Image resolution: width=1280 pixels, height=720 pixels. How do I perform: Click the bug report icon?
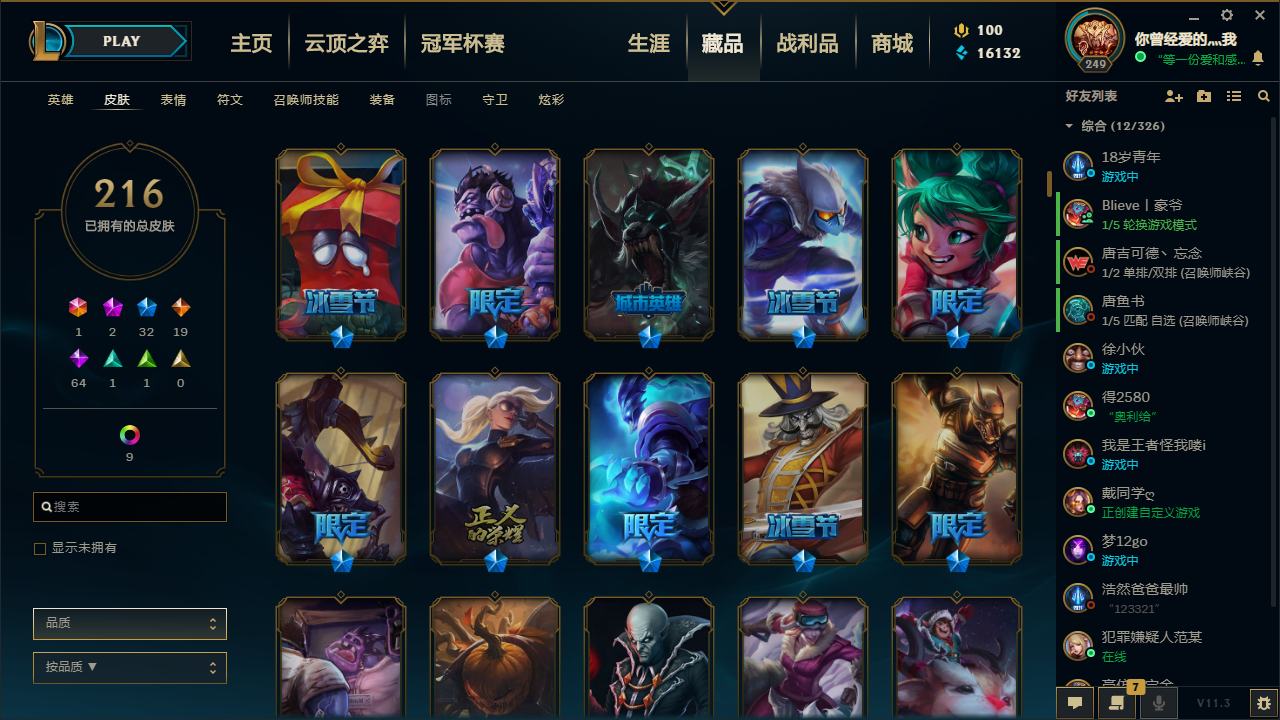click(x=1265, y=703)
